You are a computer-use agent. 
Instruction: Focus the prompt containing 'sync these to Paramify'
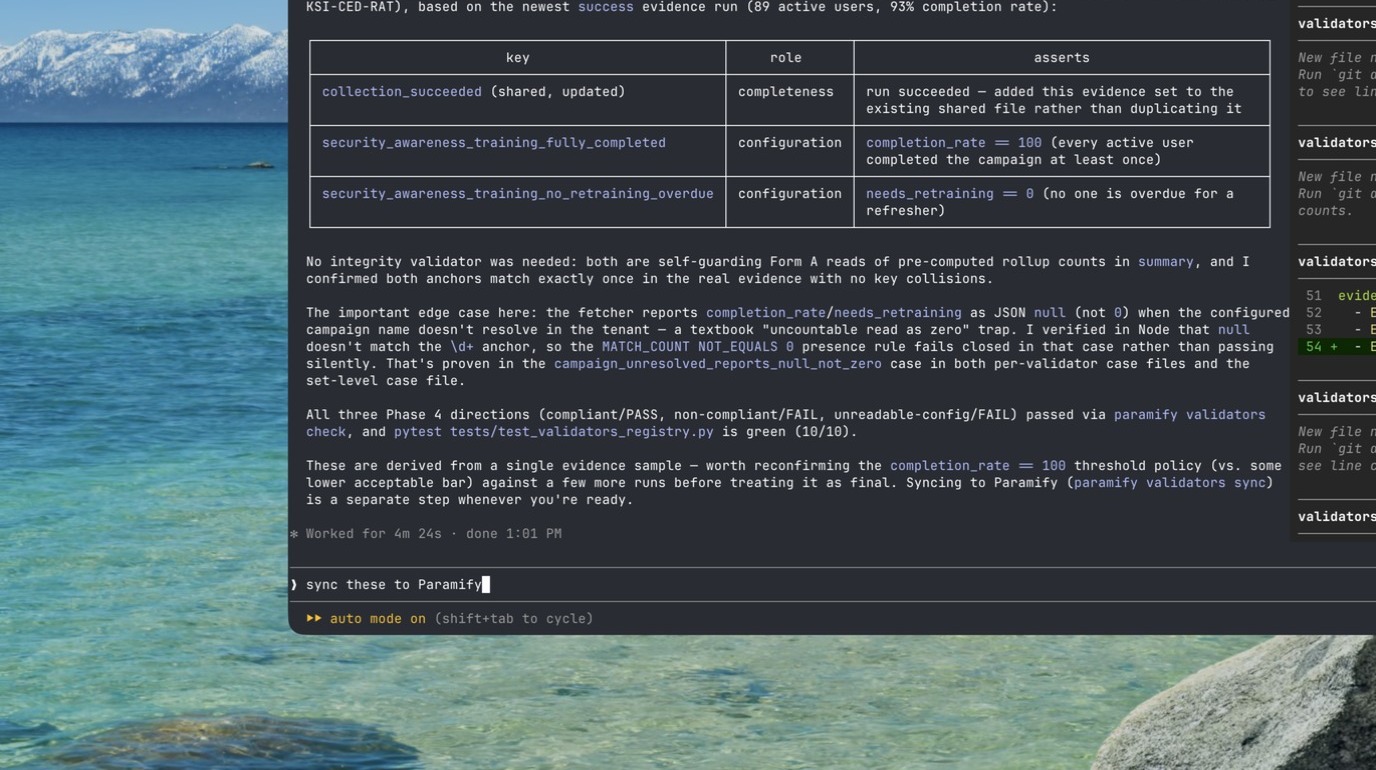tap(832, 585)
